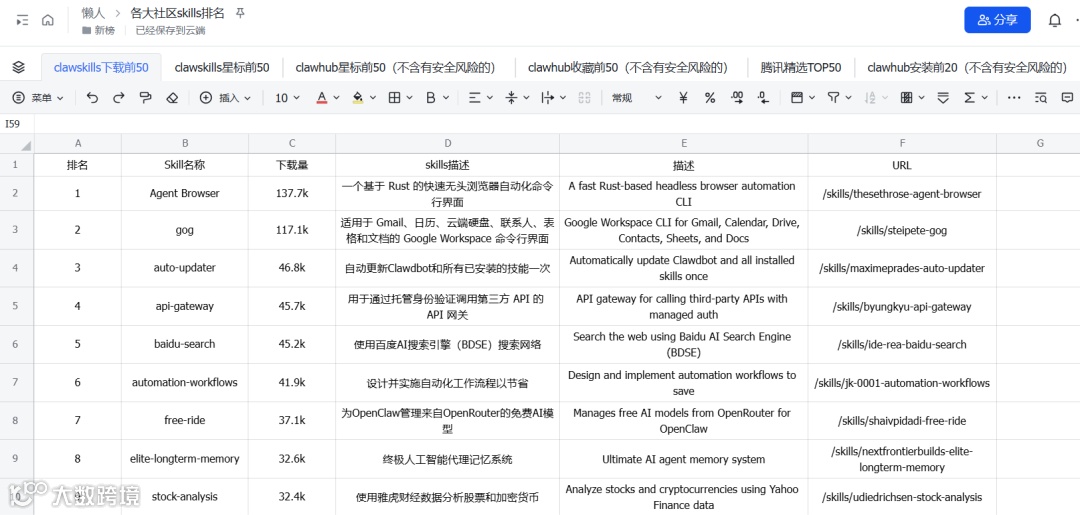Expand the sum function dropdown arrow

985,98
